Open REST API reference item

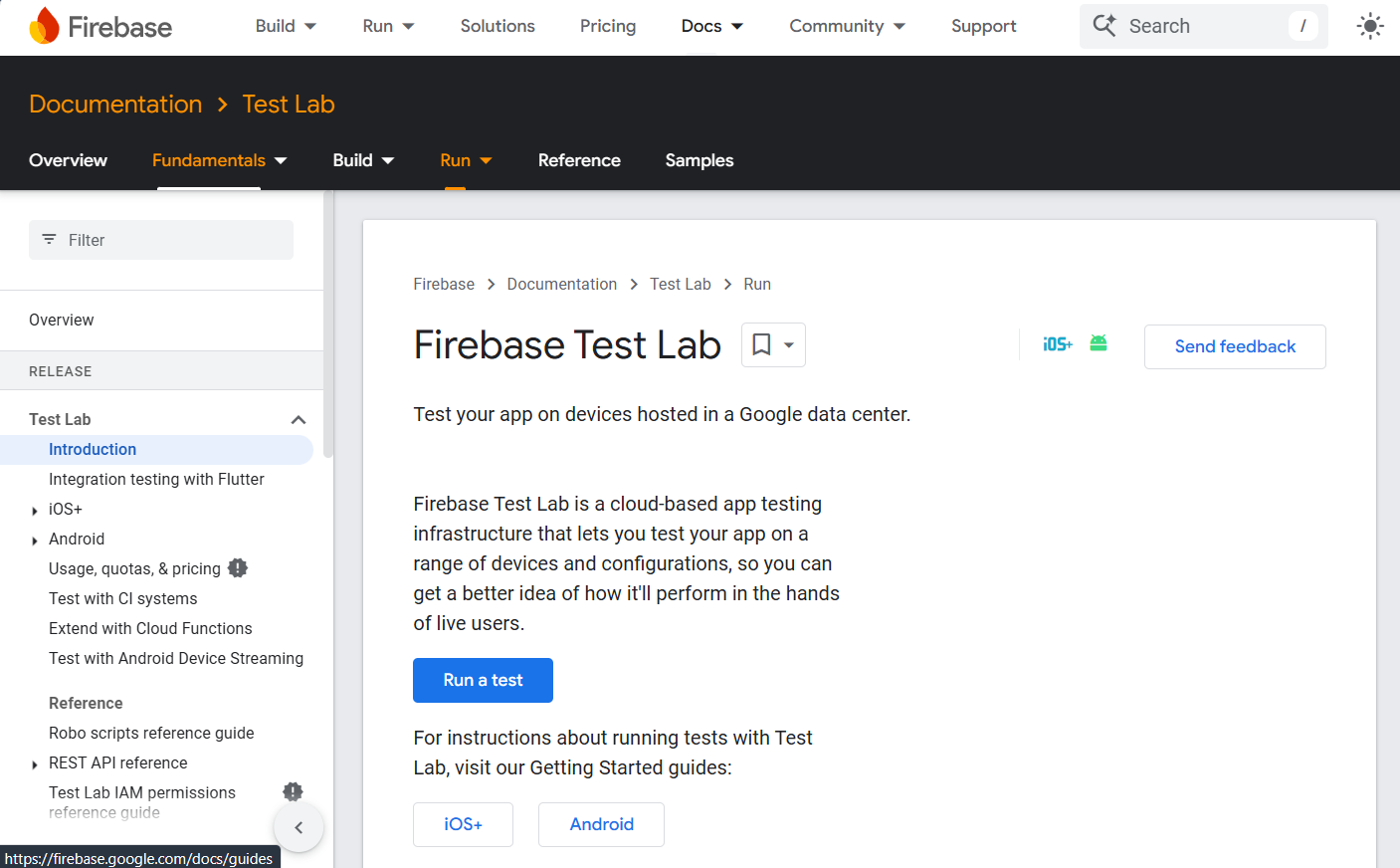118,762
